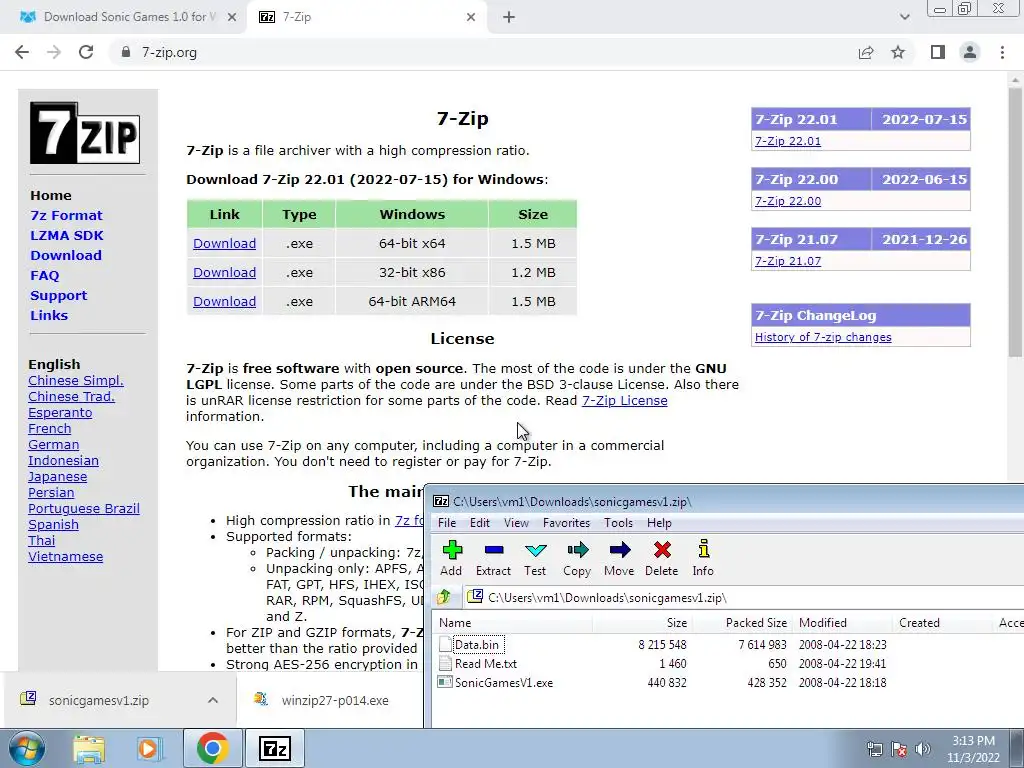The height and width of the screenshot is (768, 1024).
Task: Close the 7-Zip browser tab
Action: [x=471, y=18]
